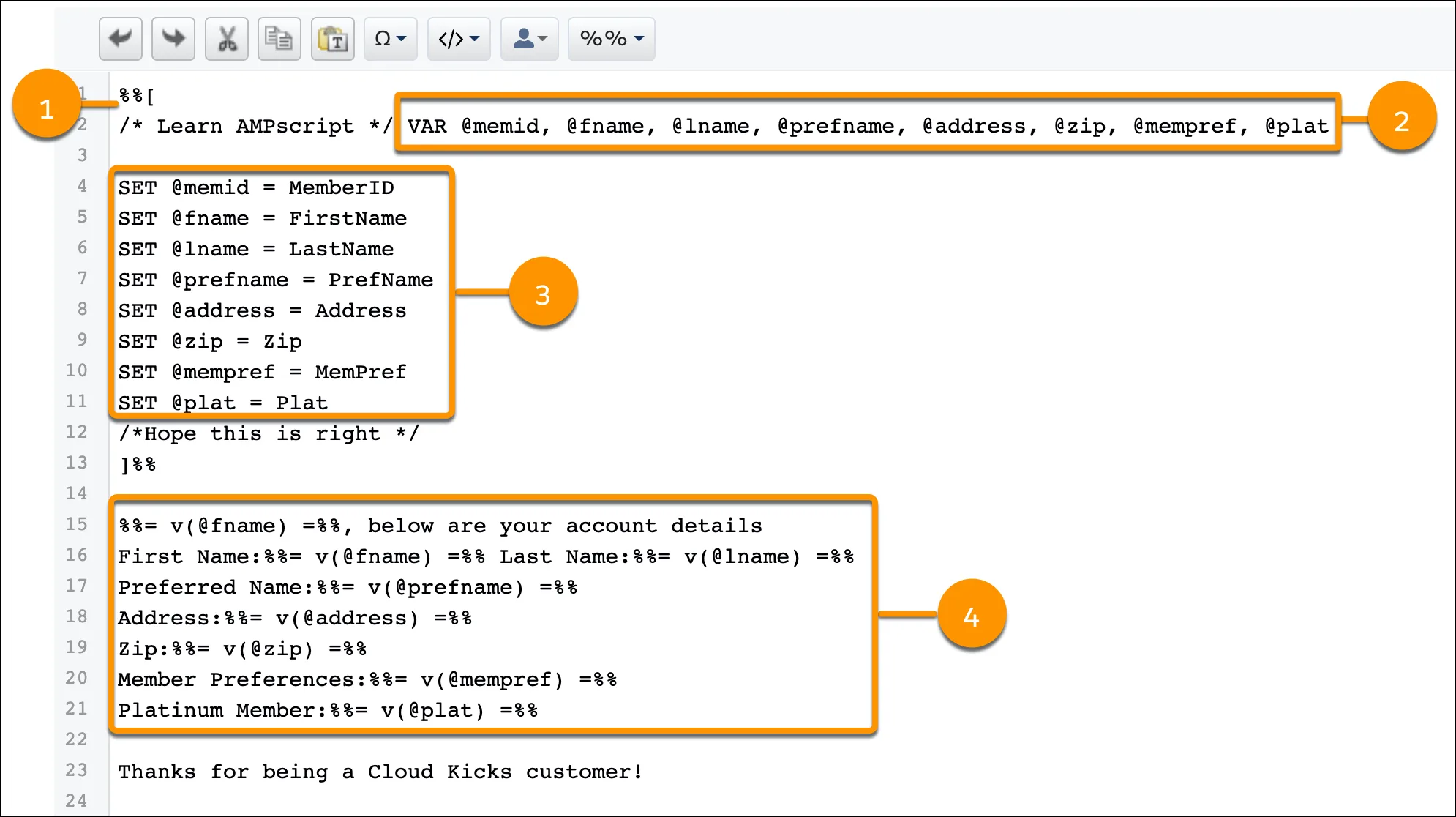
Task: Click on the VAR declaration on line 2
Action: tap(867, 125)
